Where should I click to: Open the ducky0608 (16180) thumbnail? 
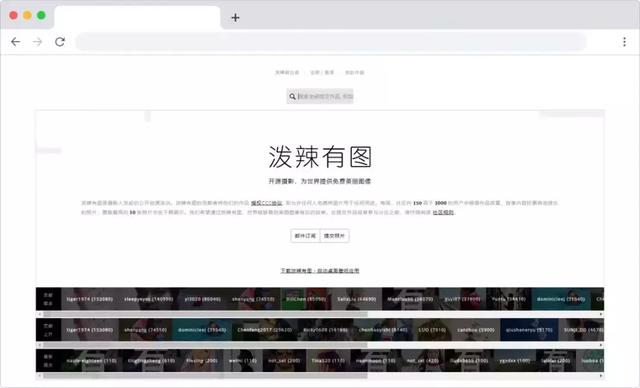coord(325,330)
